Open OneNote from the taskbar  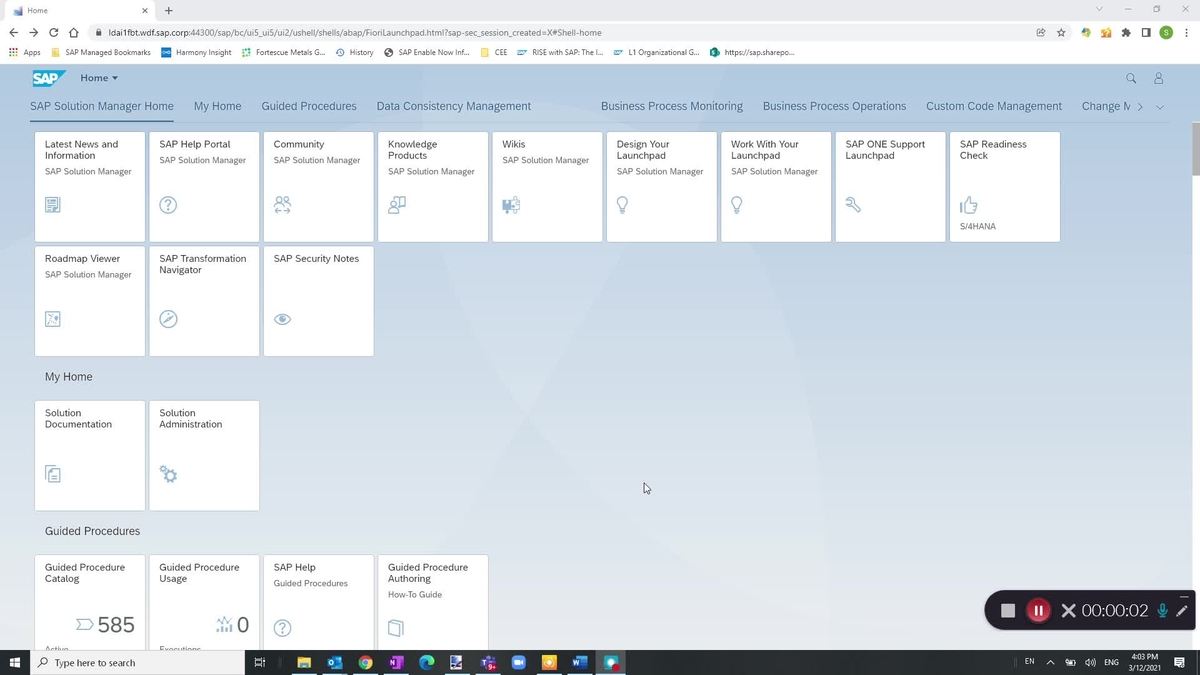click(396, 662)
